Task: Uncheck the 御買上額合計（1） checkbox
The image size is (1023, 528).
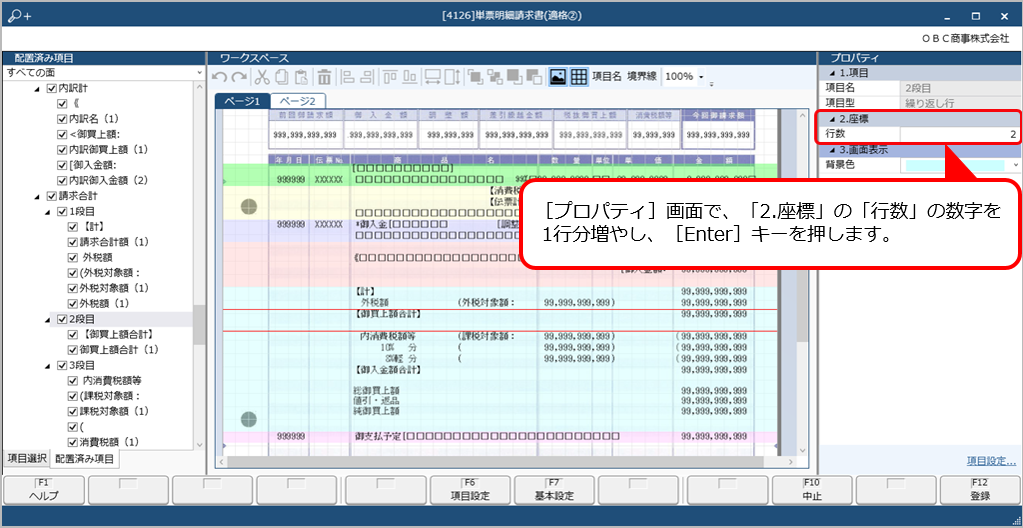Action: (72, 349)
